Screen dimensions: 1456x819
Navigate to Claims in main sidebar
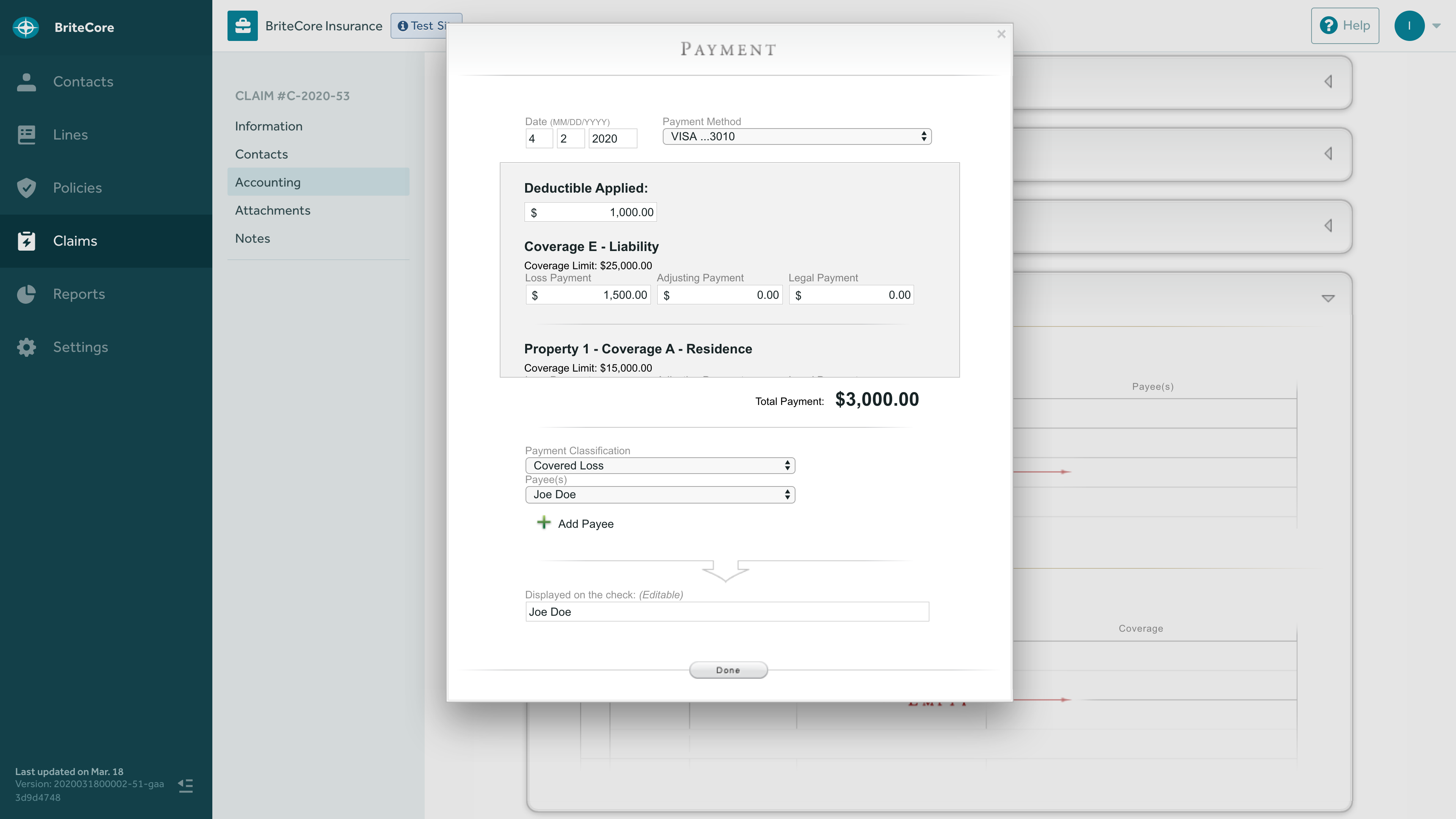coord(106,241)
